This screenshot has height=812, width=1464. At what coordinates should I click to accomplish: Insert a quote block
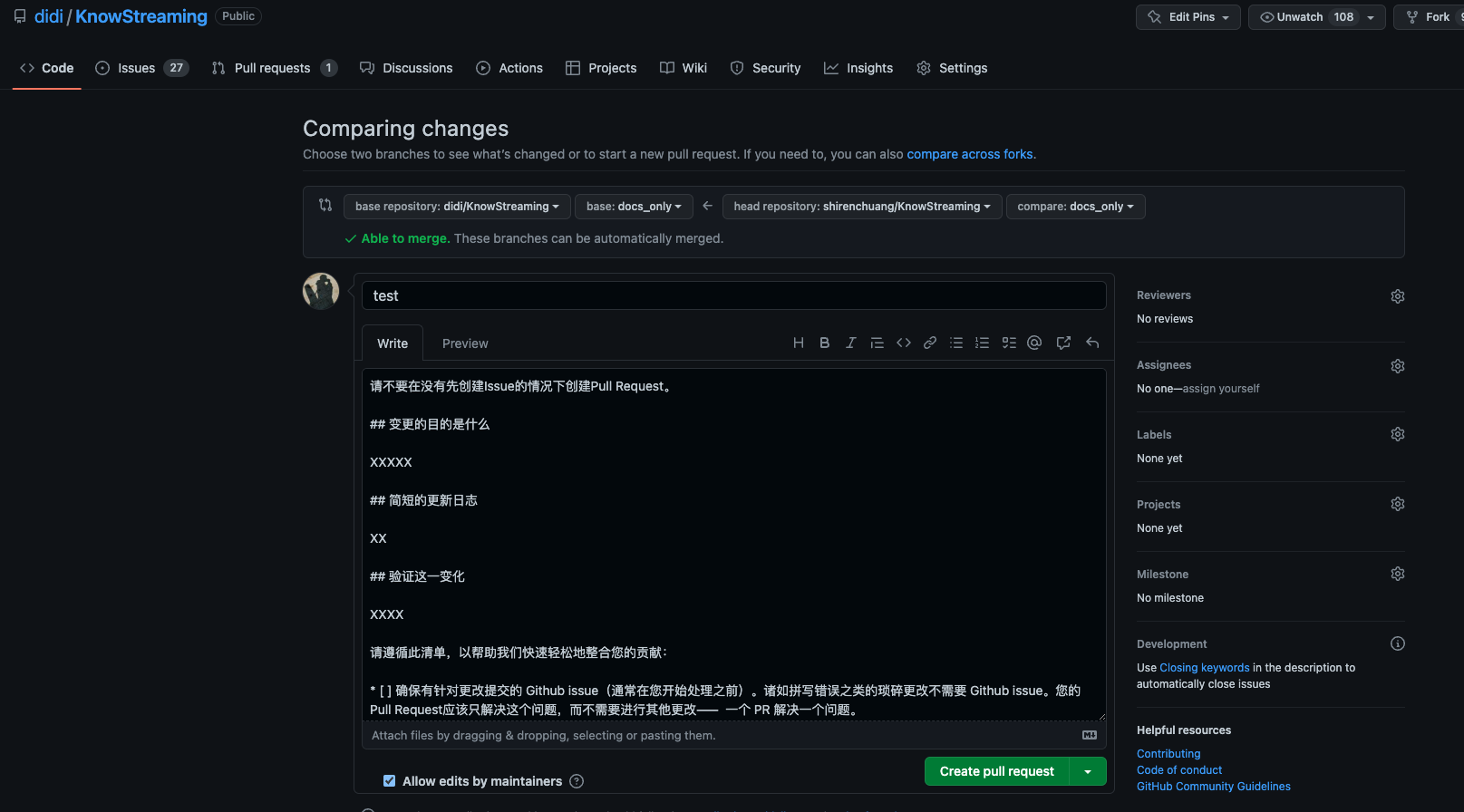click(x=877, y=343)
